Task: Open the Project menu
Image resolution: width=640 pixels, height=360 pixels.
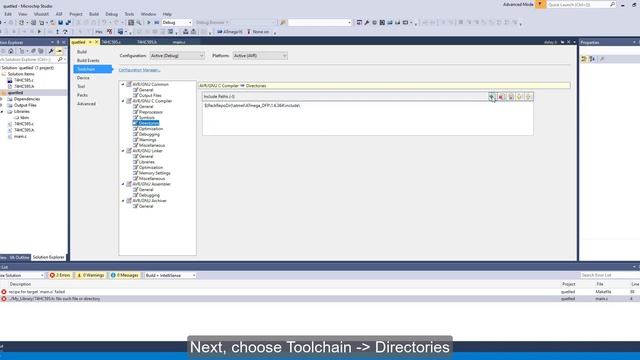Action: pyautogui.click(x=76, y=14)
